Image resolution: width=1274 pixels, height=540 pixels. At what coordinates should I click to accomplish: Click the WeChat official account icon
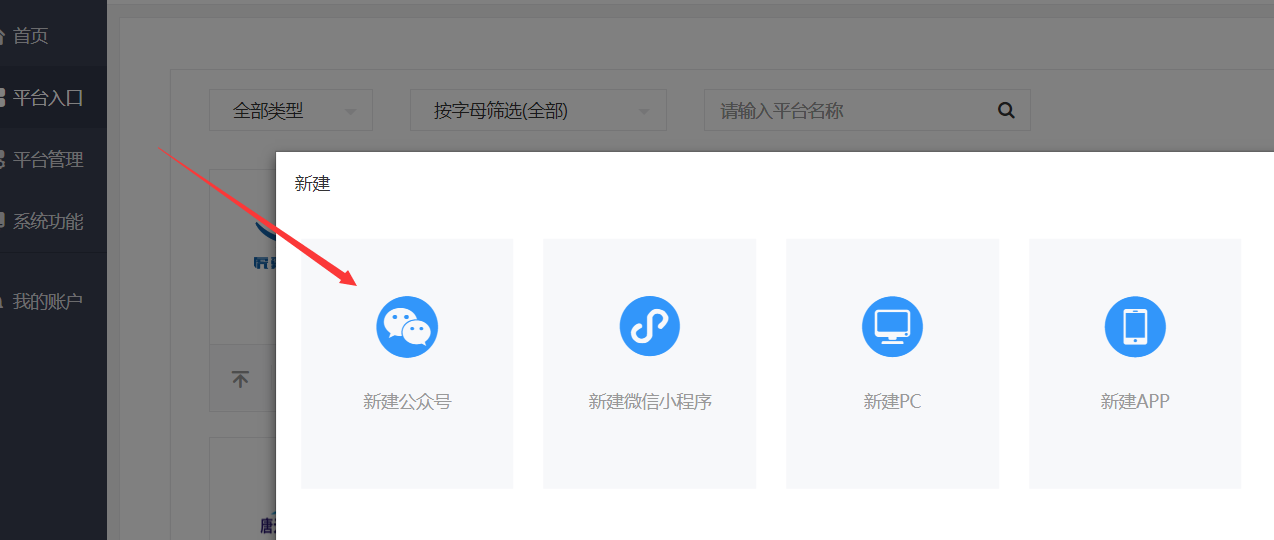(x=407, y=327)
